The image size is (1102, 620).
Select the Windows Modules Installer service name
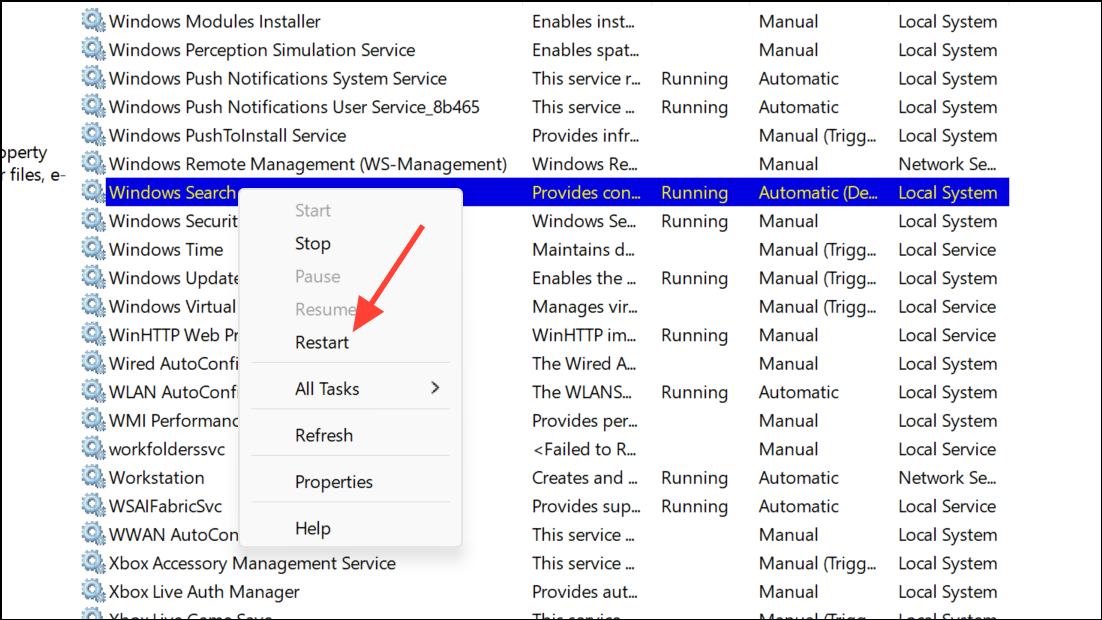tap(214, 22)
